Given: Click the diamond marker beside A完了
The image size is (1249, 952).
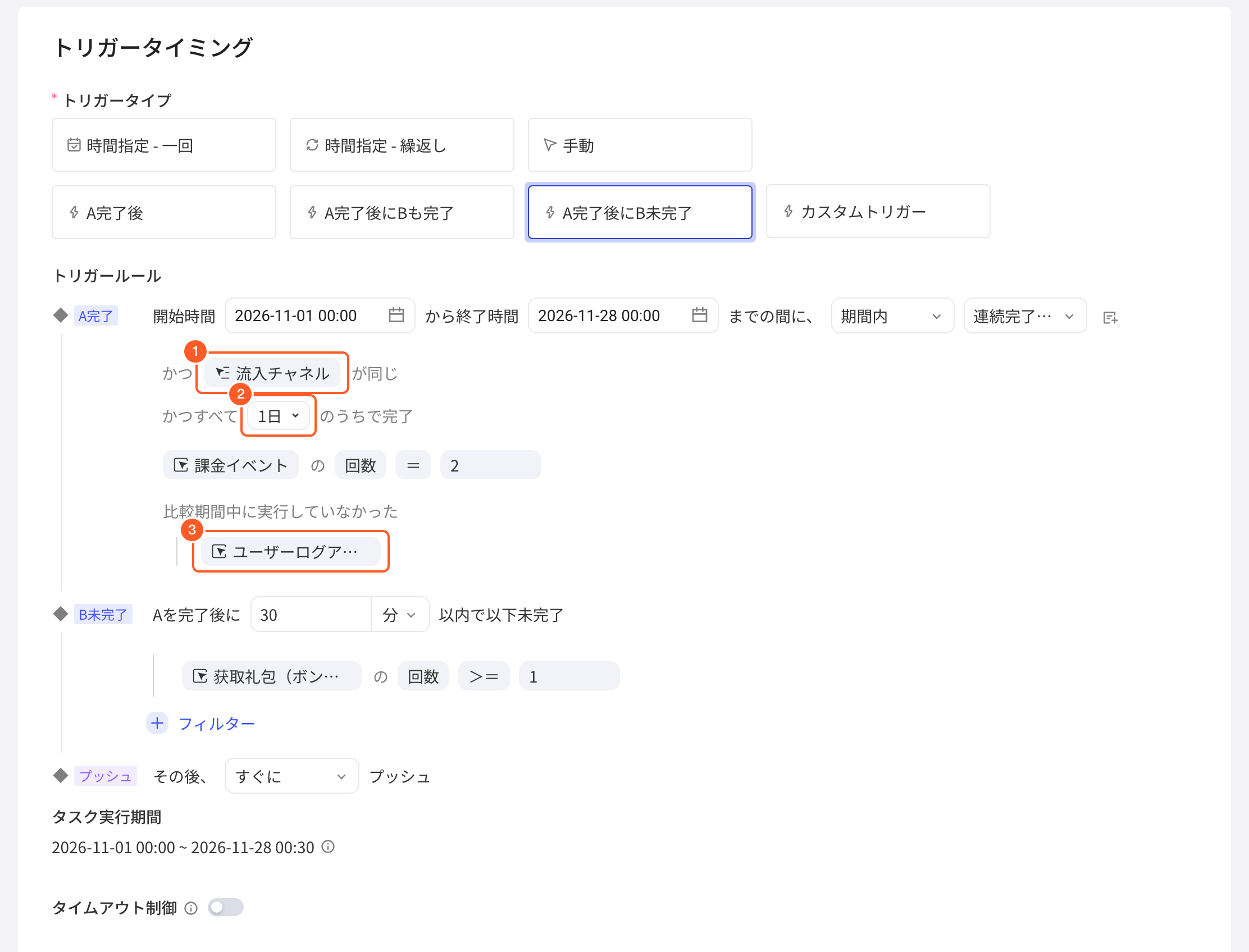Looking at the screenshot, I should (61, 315).
